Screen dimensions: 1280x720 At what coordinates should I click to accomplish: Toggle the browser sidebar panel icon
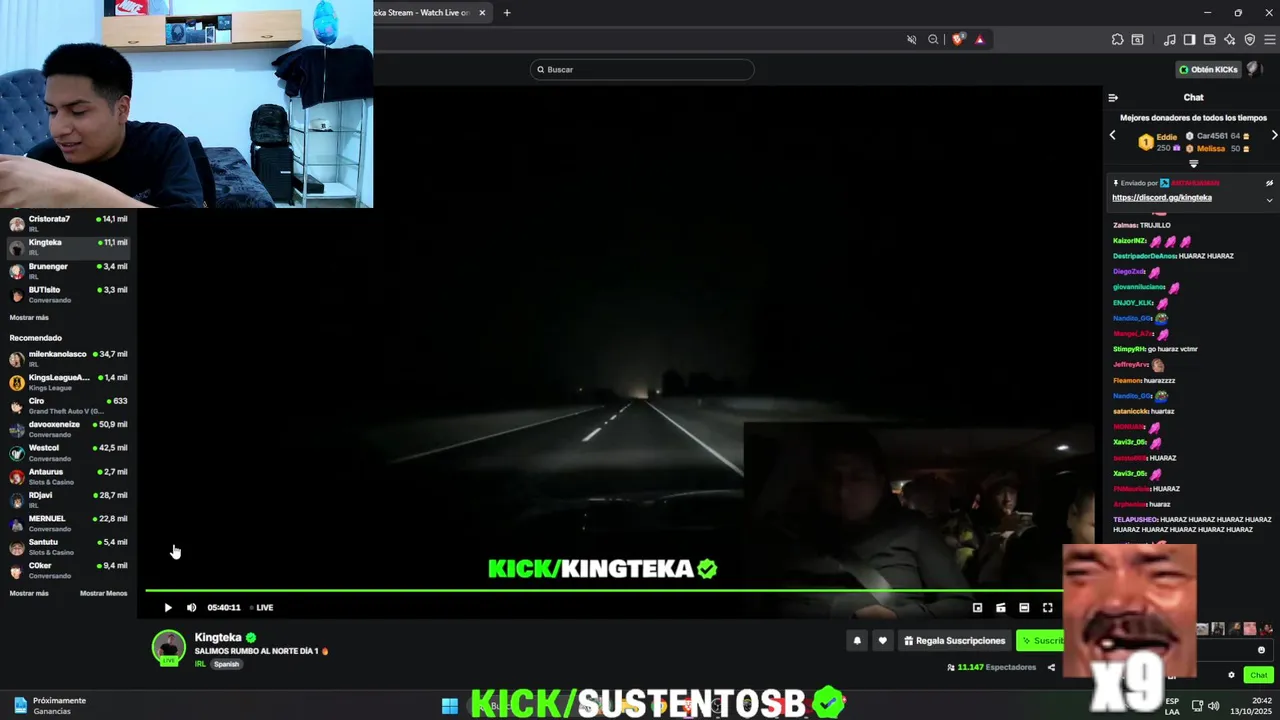(x=1189, y=40)
